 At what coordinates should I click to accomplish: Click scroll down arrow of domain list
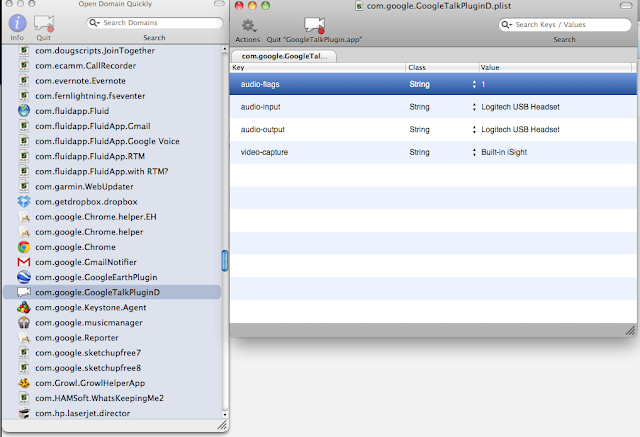(224, 415)
